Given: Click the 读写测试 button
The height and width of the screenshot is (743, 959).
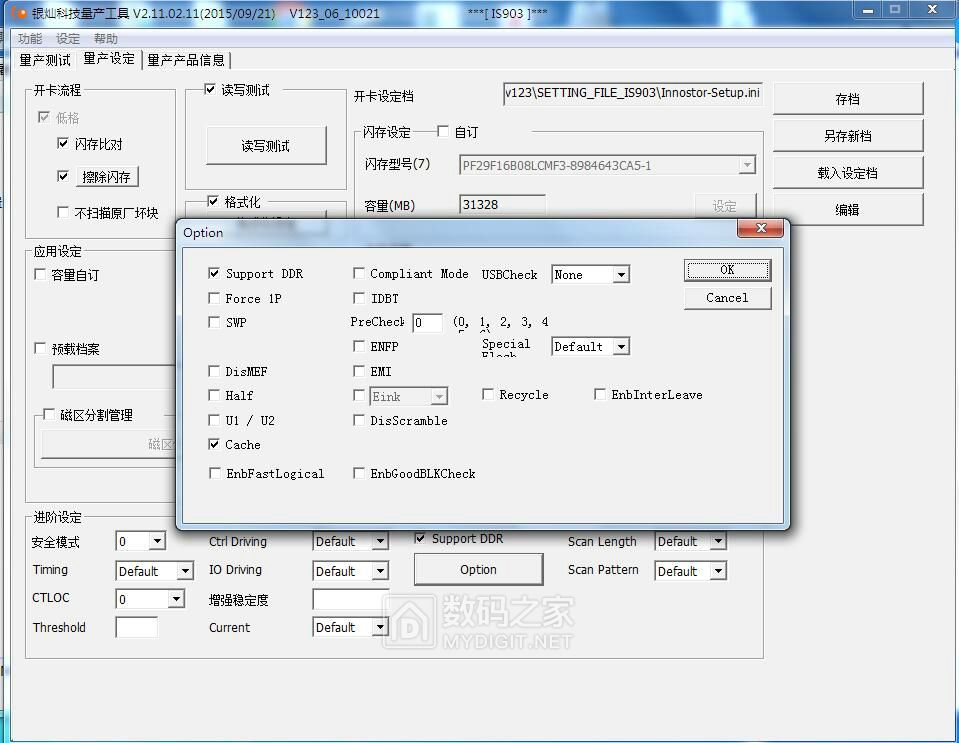Looking at the screenshot, I should coord(266,146).
